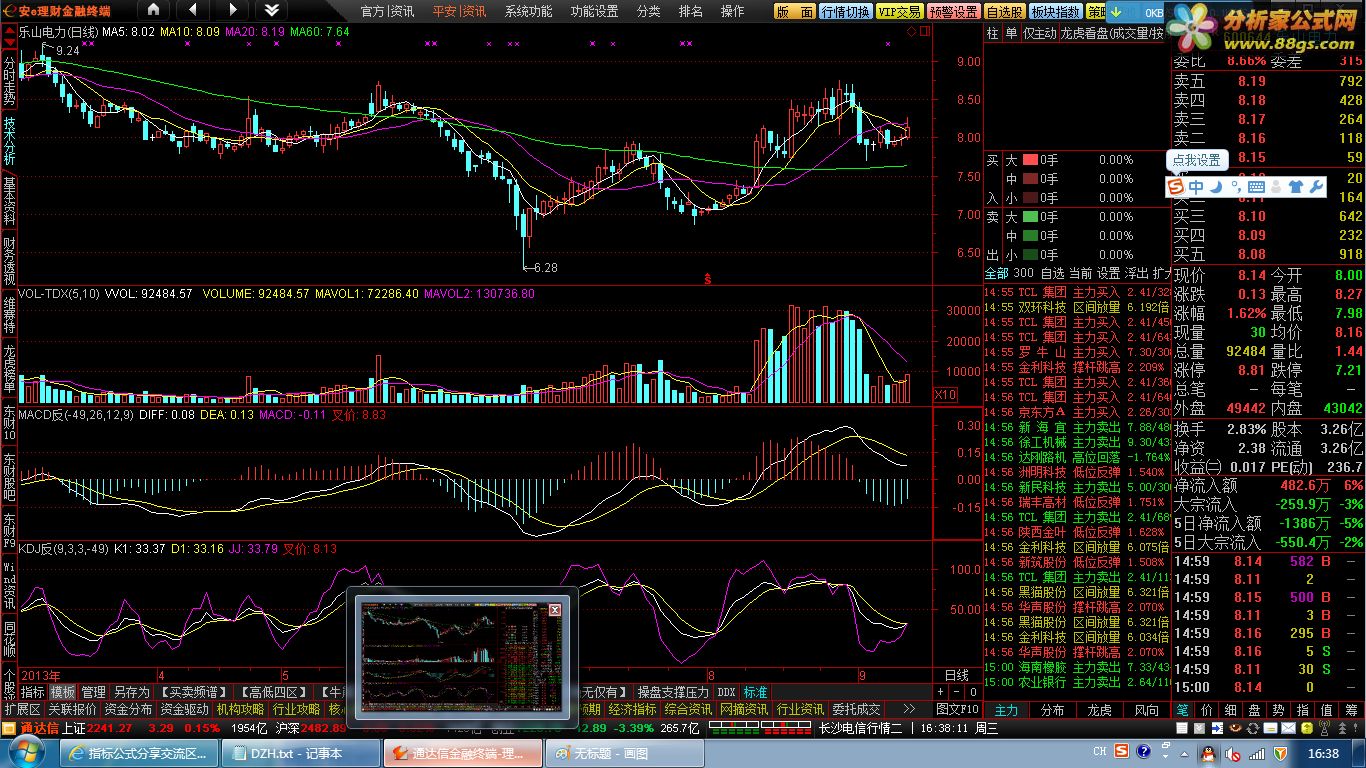This screenshot has height=768, width=1366.
Task: Click the user account icon on IME bar
Action: pyautogui.click(x=1276, y=187)
